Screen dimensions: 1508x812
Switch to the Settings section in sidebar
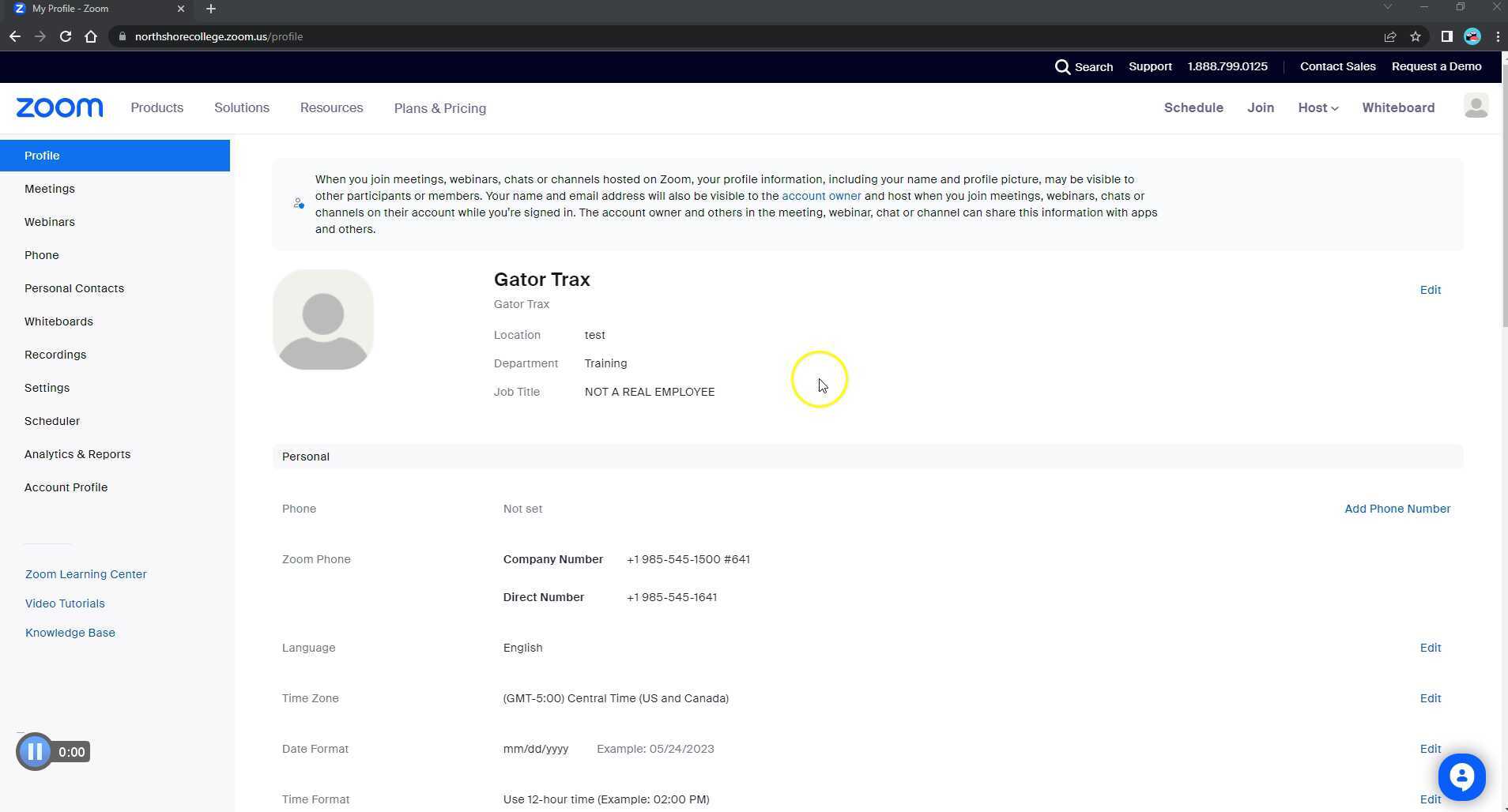(x=47, y=387)
